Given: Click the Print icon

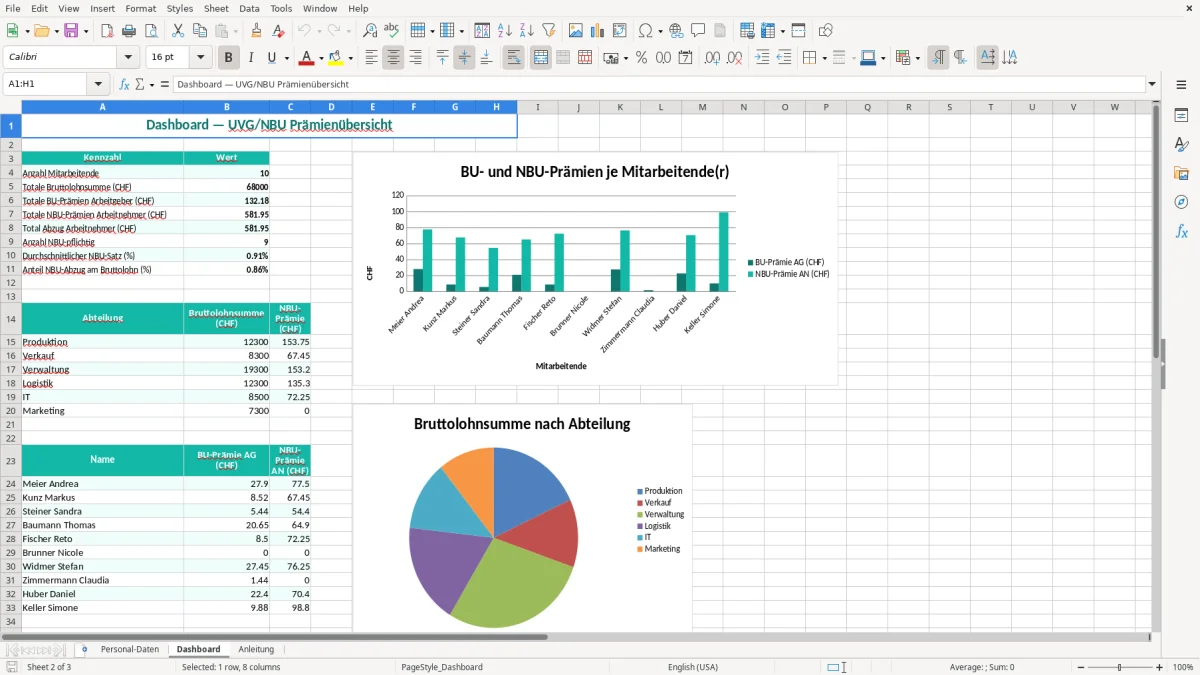Looking at the screenshot, I should (x=128, y=31).
